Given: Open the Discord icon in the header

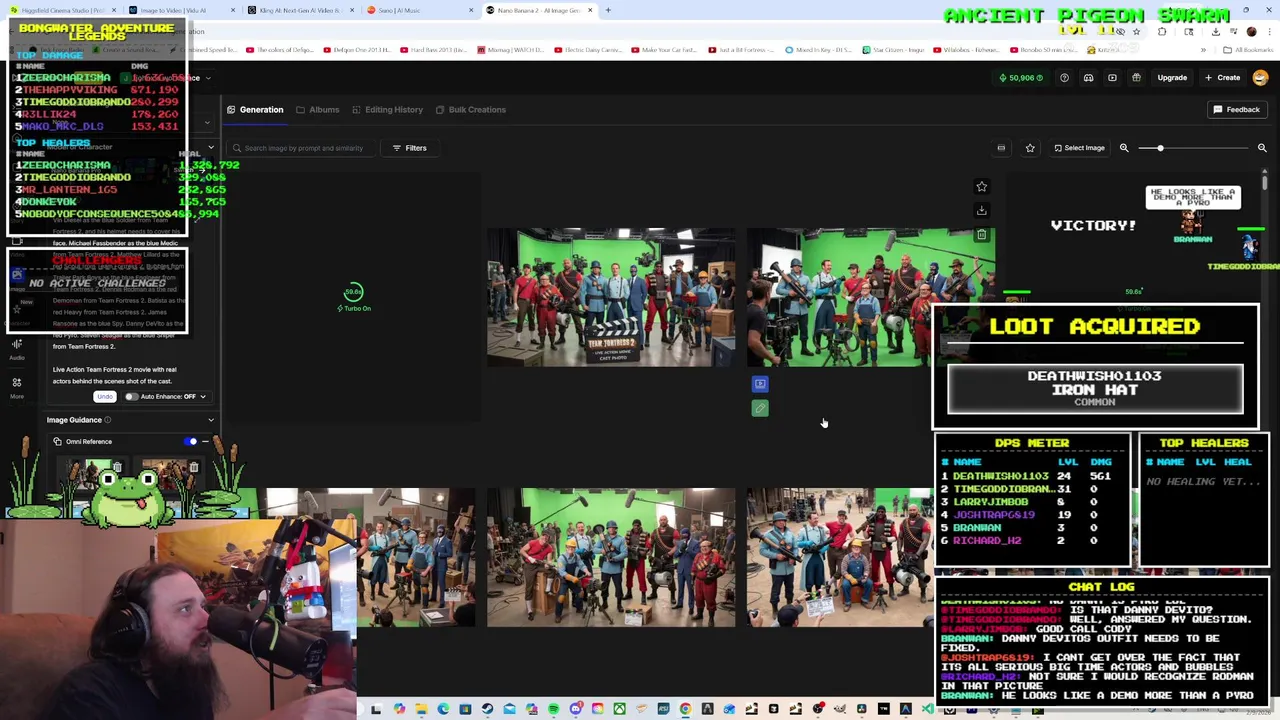Looking at the screenshot, I should [1088, 78].
